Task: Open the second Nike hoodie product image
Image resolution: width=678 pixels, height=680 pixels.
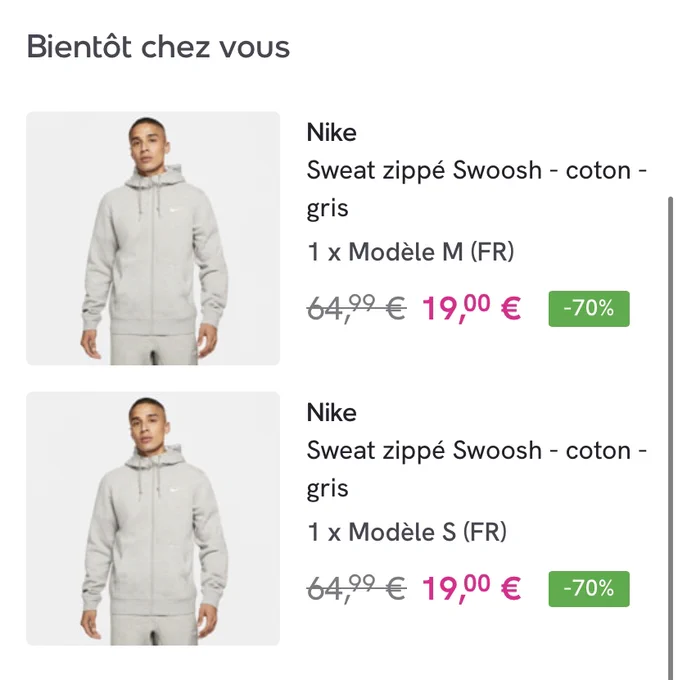Action: [153, 518]
